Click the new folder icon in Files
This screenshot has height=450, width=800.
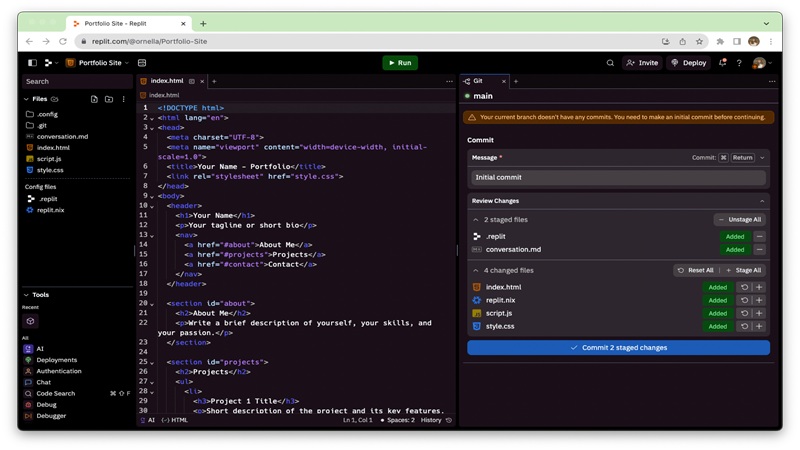click(x=109, y=99)
